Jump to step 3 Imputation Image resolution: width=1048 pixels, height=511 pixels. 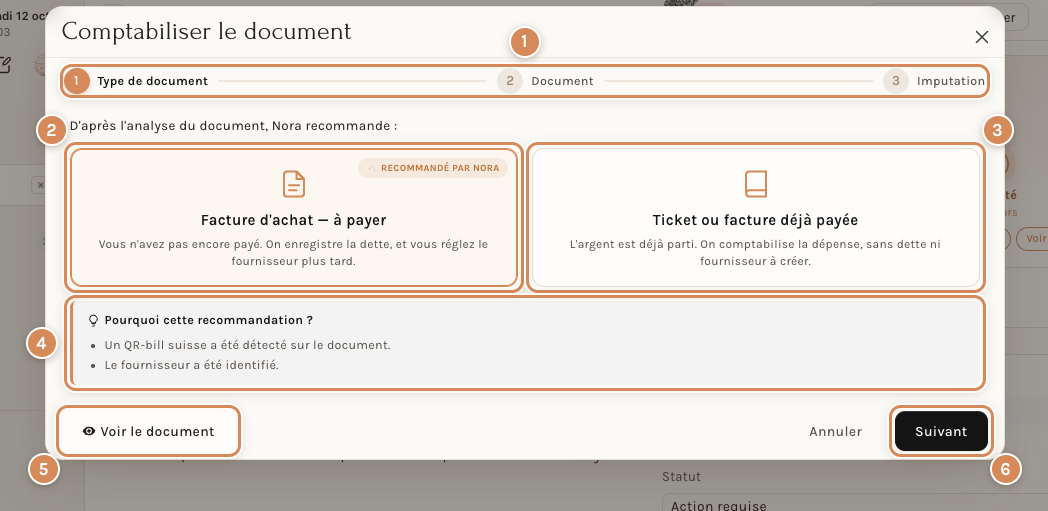934,81
